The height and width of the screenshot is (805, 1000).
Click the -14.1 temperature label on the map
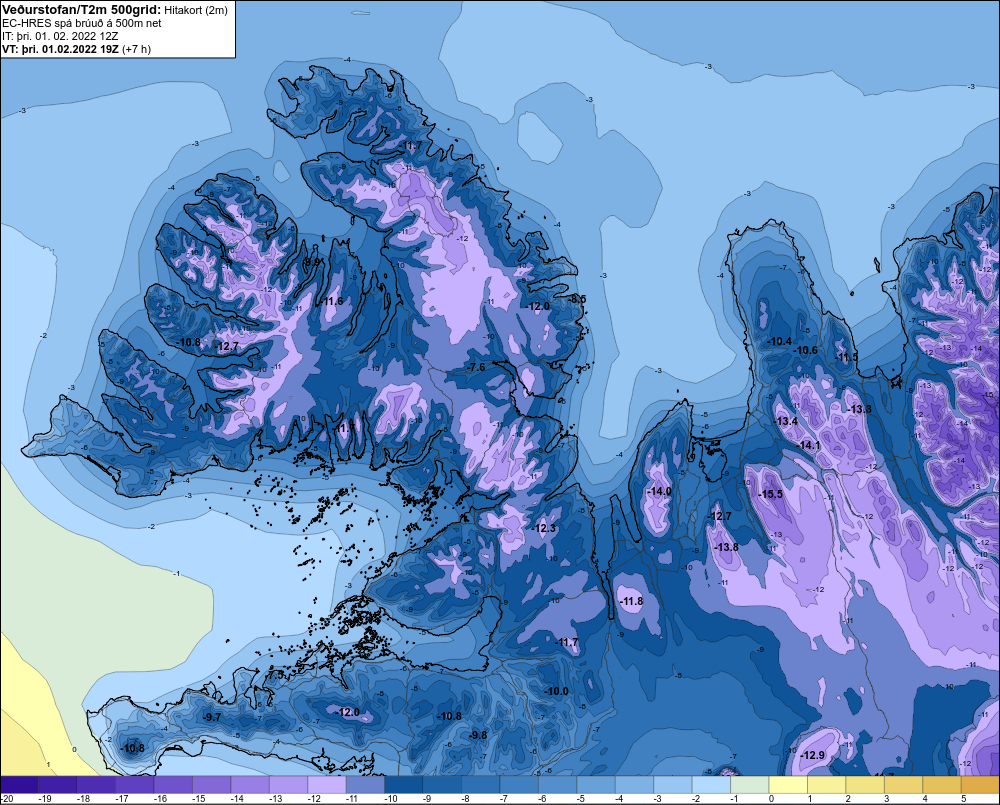809,445
